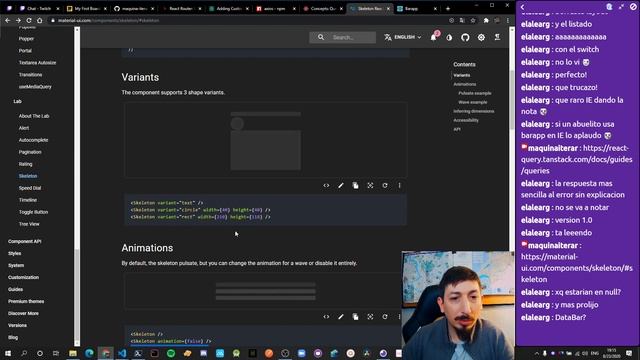Screen dimensions: 640x360
Task: Bookmark page with star icon
Action: click(473, 20)
